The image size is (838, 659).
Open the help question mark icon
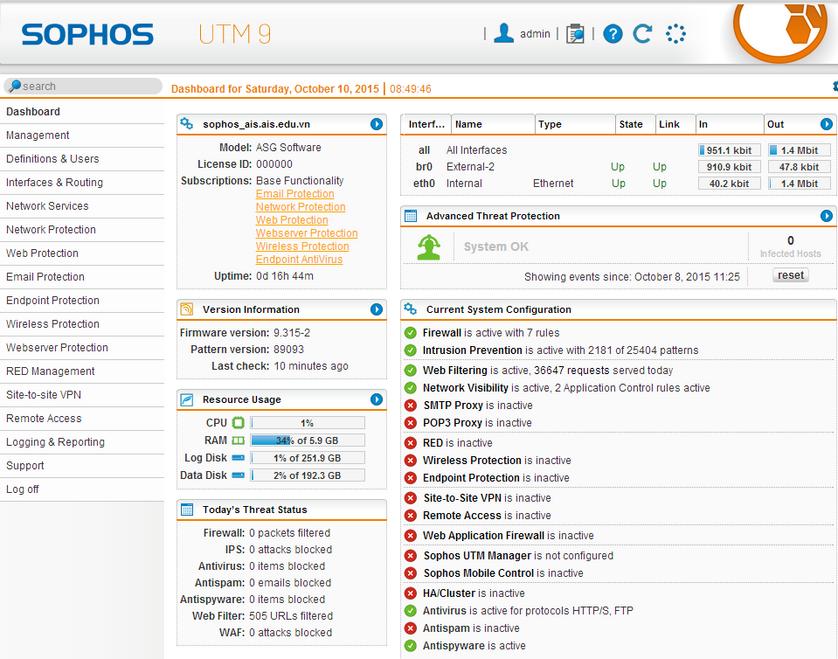tap(612, 34)
